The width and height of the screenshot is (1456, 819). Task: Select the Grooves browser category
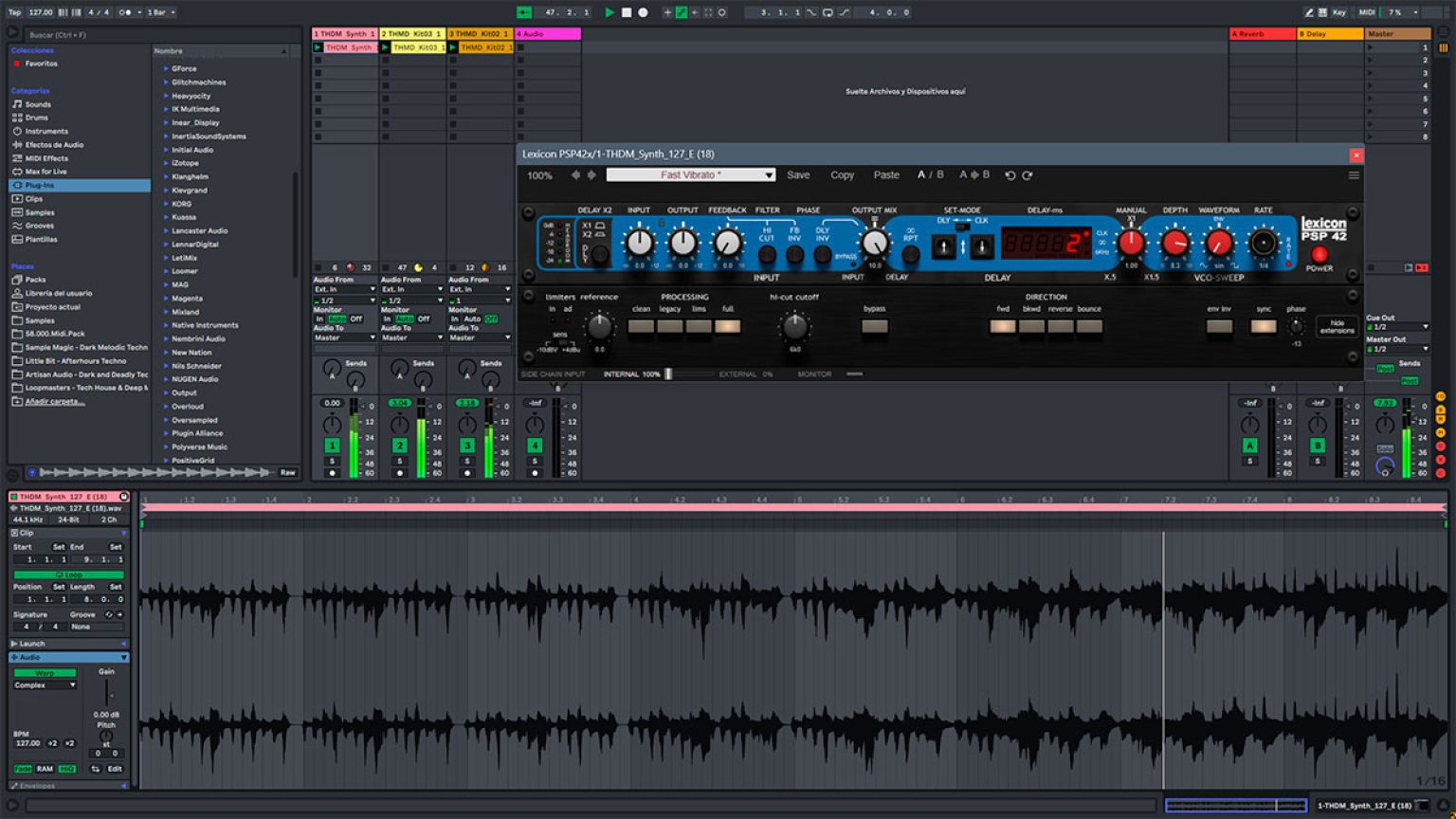click(40, 226)
